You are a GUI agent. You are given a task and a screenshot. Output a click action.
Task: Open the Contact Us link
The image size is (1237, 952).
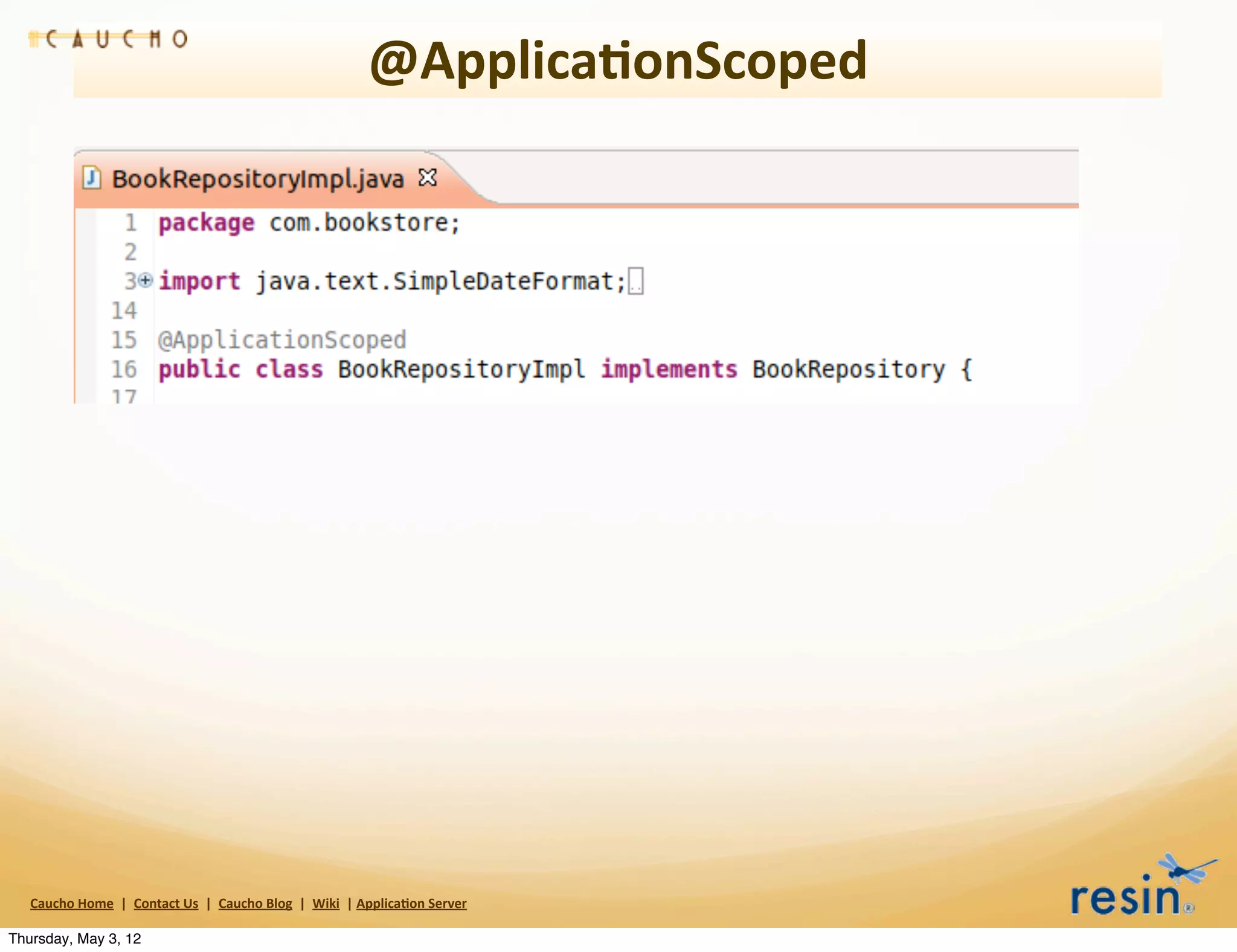(166, 904)
